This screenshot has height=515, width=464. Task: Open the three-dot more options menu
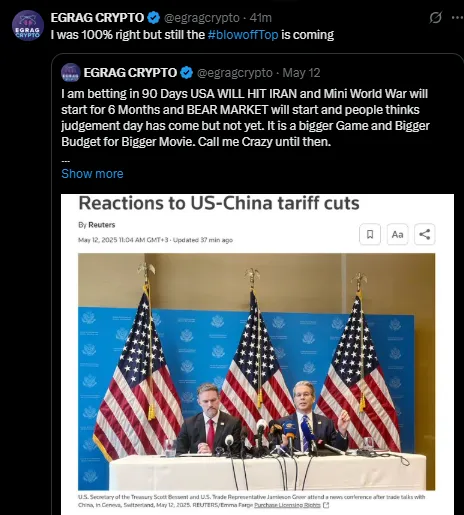458,18
